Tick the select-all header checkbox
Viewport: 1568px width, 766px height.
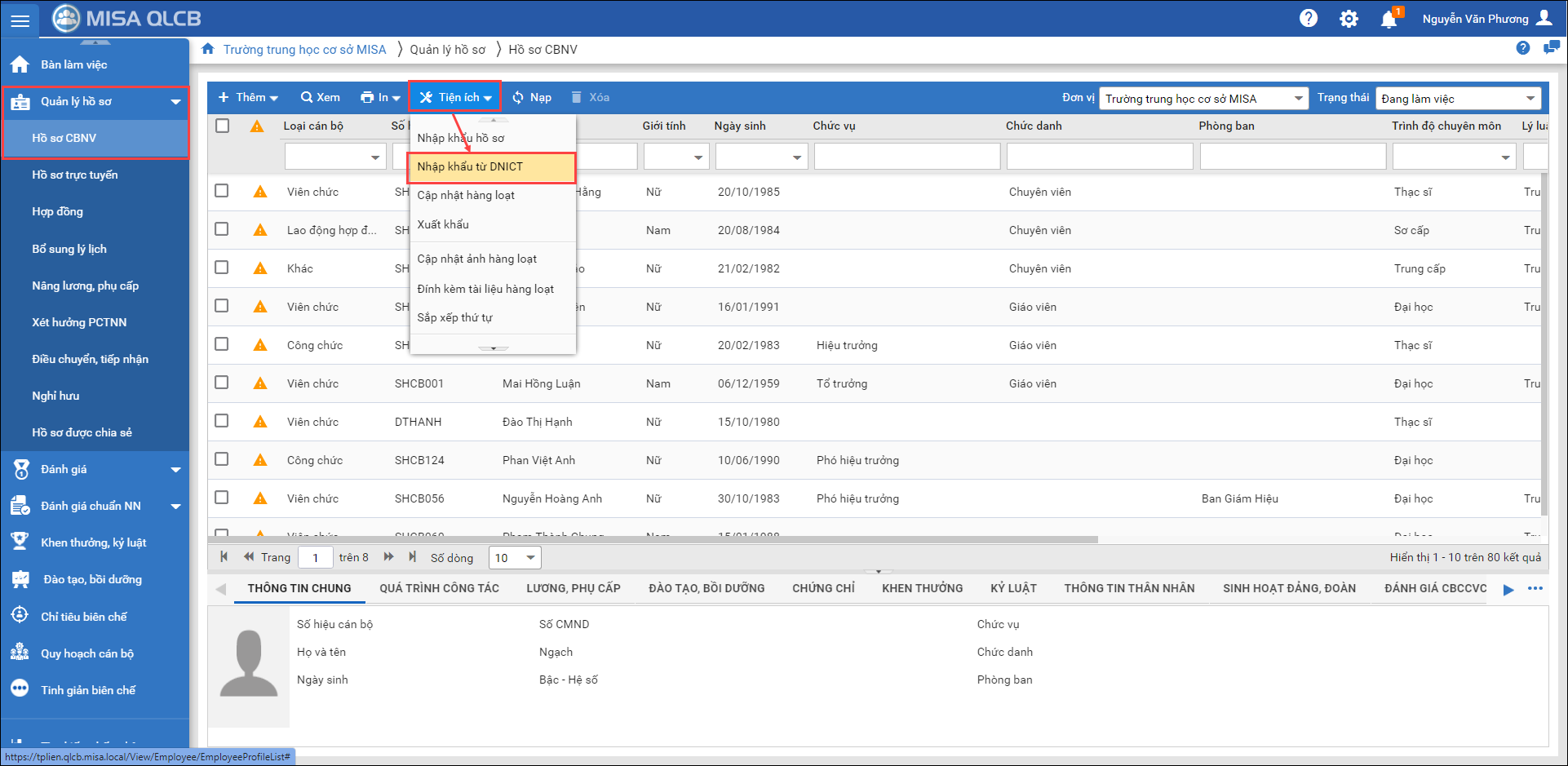(x=222, y=126)
